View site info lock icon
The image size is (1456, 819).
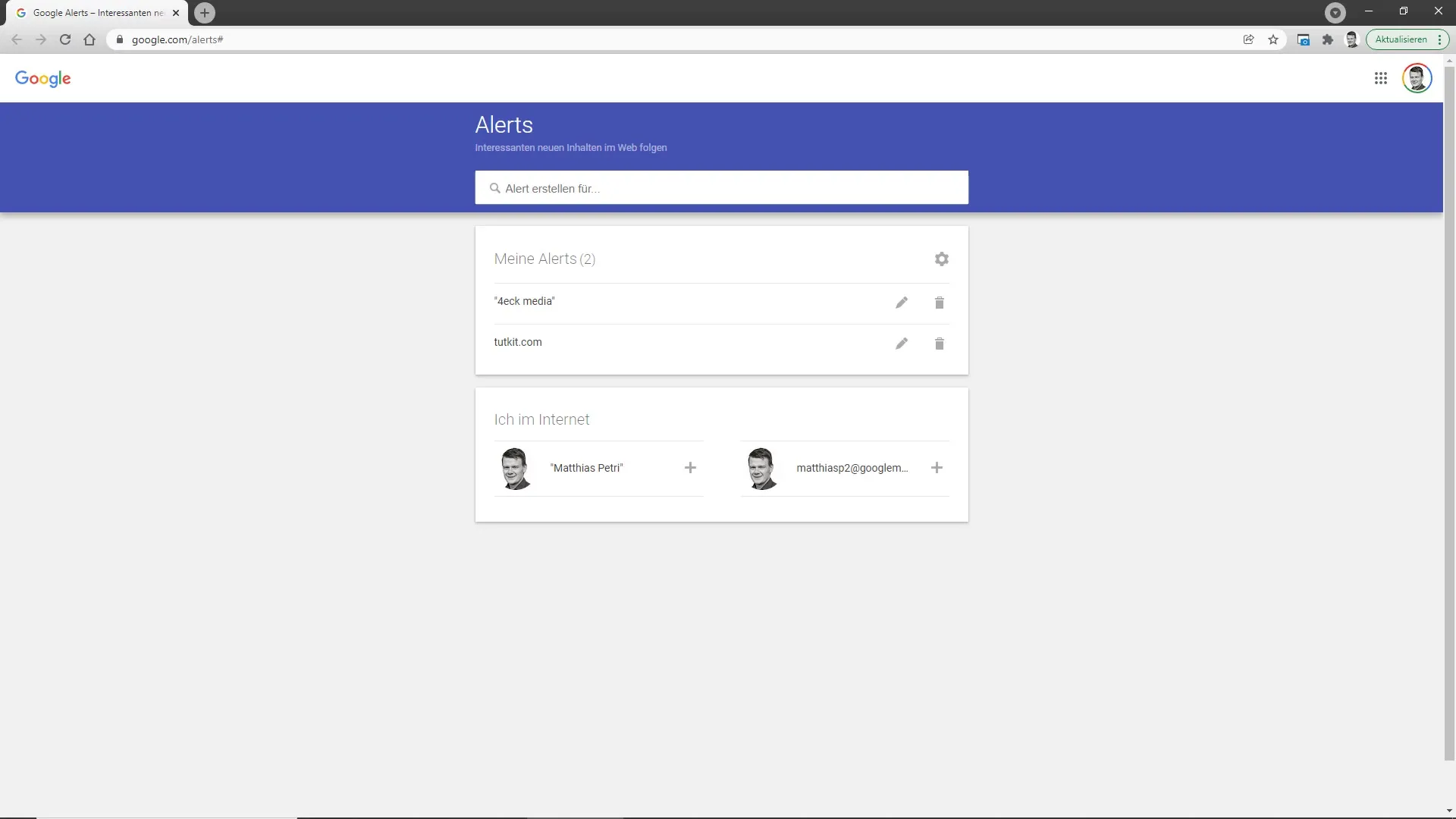point(119,39)
